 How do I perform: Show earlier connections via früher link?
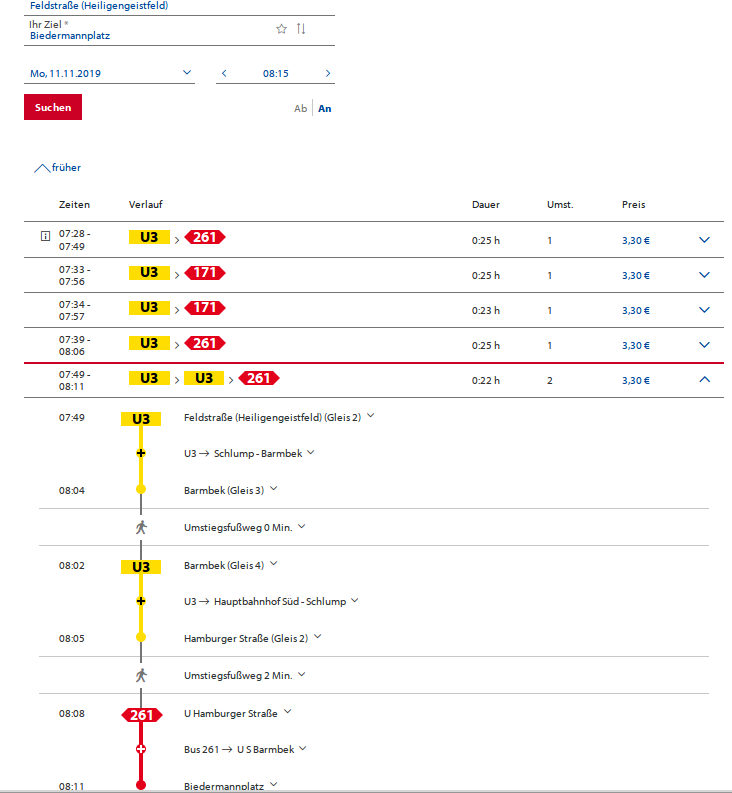(x=57, y=168)
